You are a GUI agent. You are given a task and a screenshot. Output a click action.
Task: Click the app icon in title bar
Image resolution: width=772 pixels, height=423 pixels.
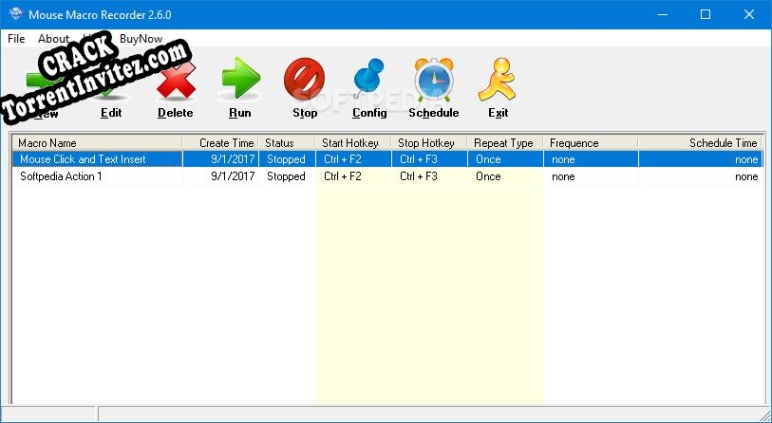[15, 14]
